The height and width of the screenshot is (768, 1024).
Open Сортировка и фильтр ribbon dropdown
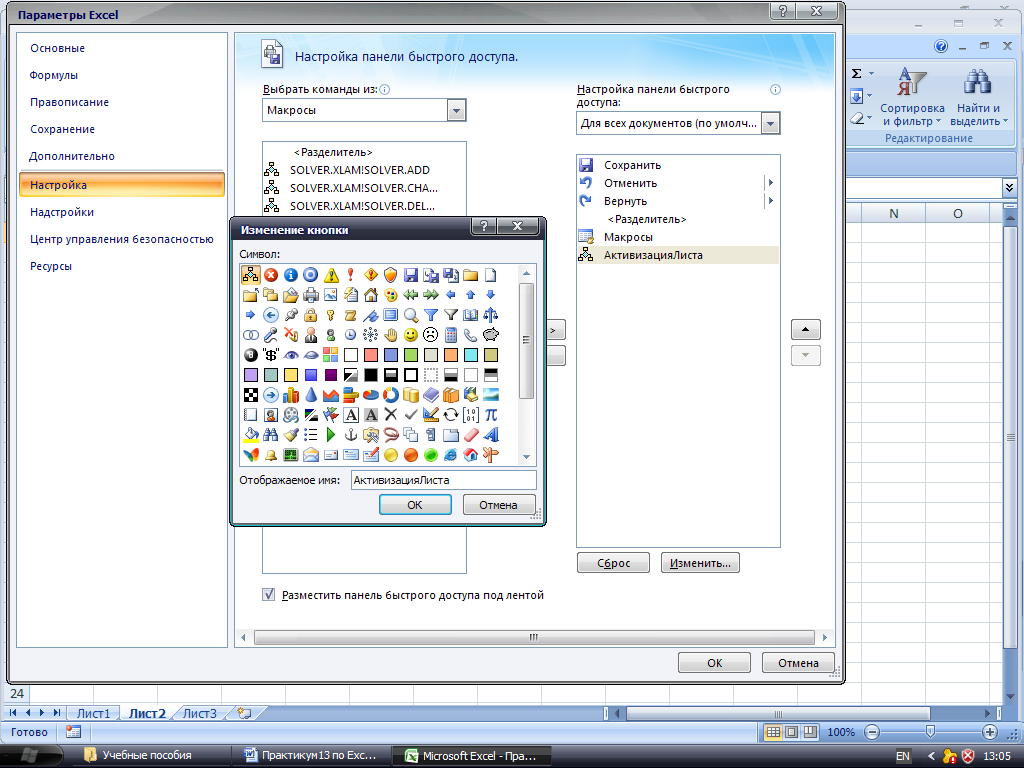(912, 98)
